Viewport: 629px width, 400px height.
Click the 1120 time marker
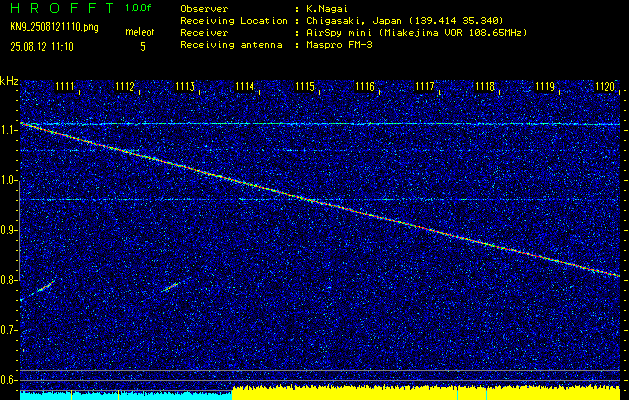605,86
